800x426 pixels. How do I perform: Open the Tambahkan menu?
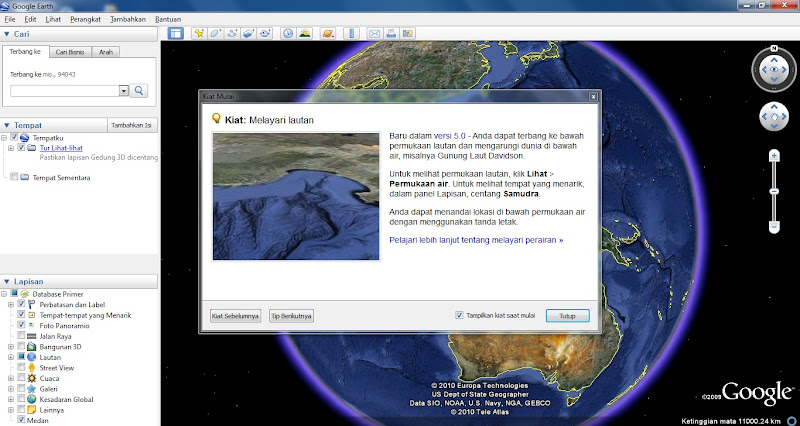click(128, 19)
